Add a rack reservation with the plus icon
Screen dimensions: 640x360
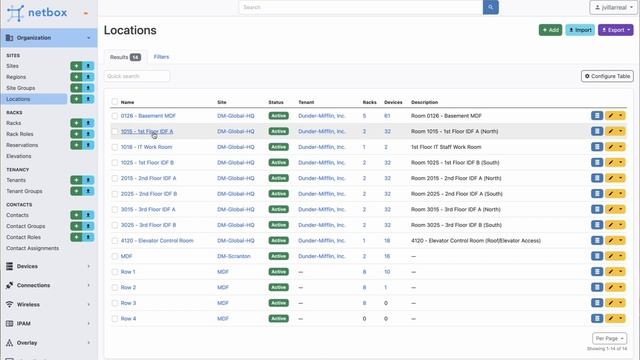click(76, 145)
